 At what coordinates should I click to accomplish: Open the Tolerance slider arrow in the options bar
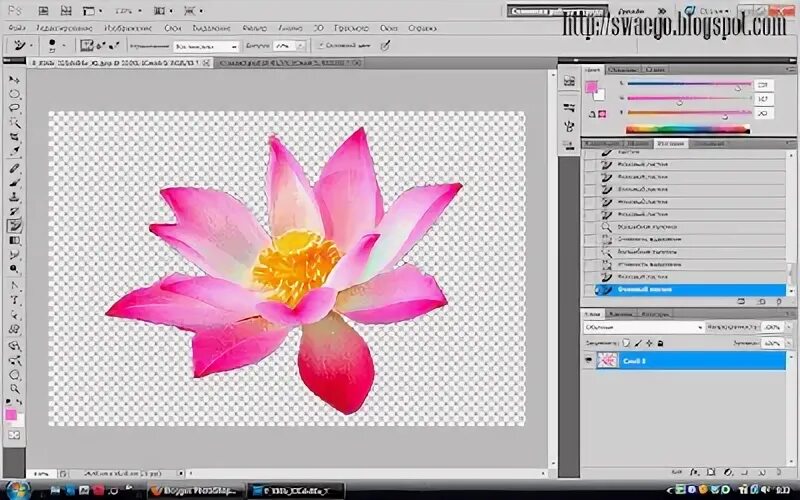pyautogui.click(x=301, y=46)
